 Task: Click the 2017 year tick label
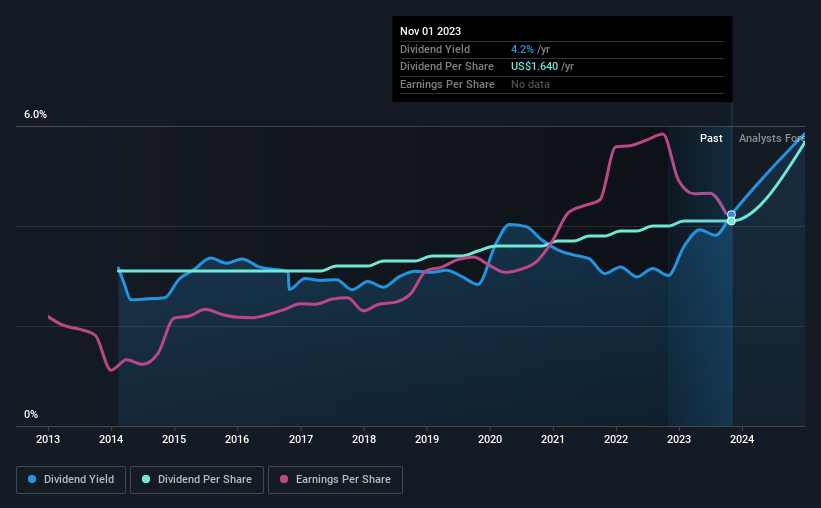(301, 439)
